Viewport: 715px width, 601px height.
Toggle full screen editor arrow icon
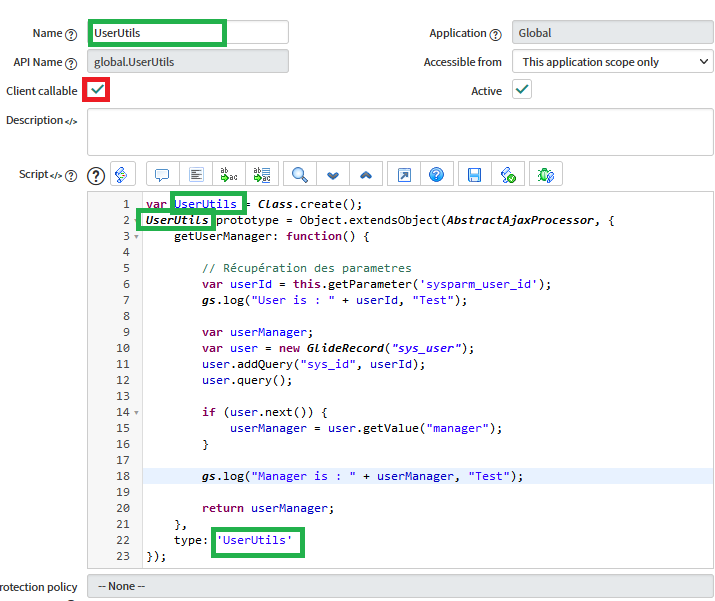404,174
